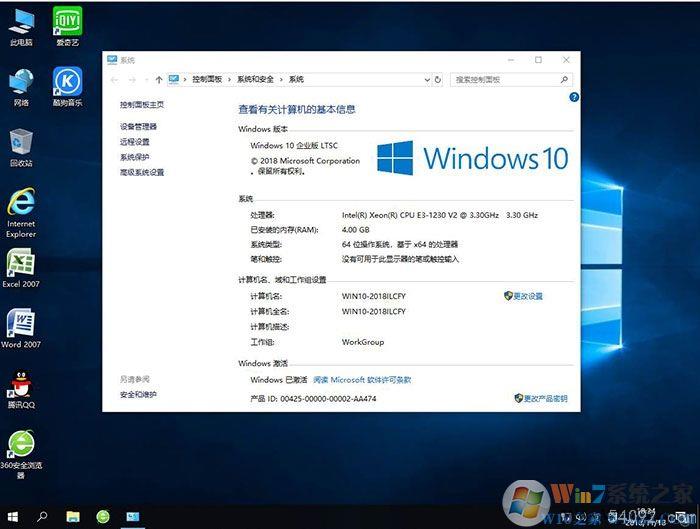Open the Windows Start menu

click(14, 517)
